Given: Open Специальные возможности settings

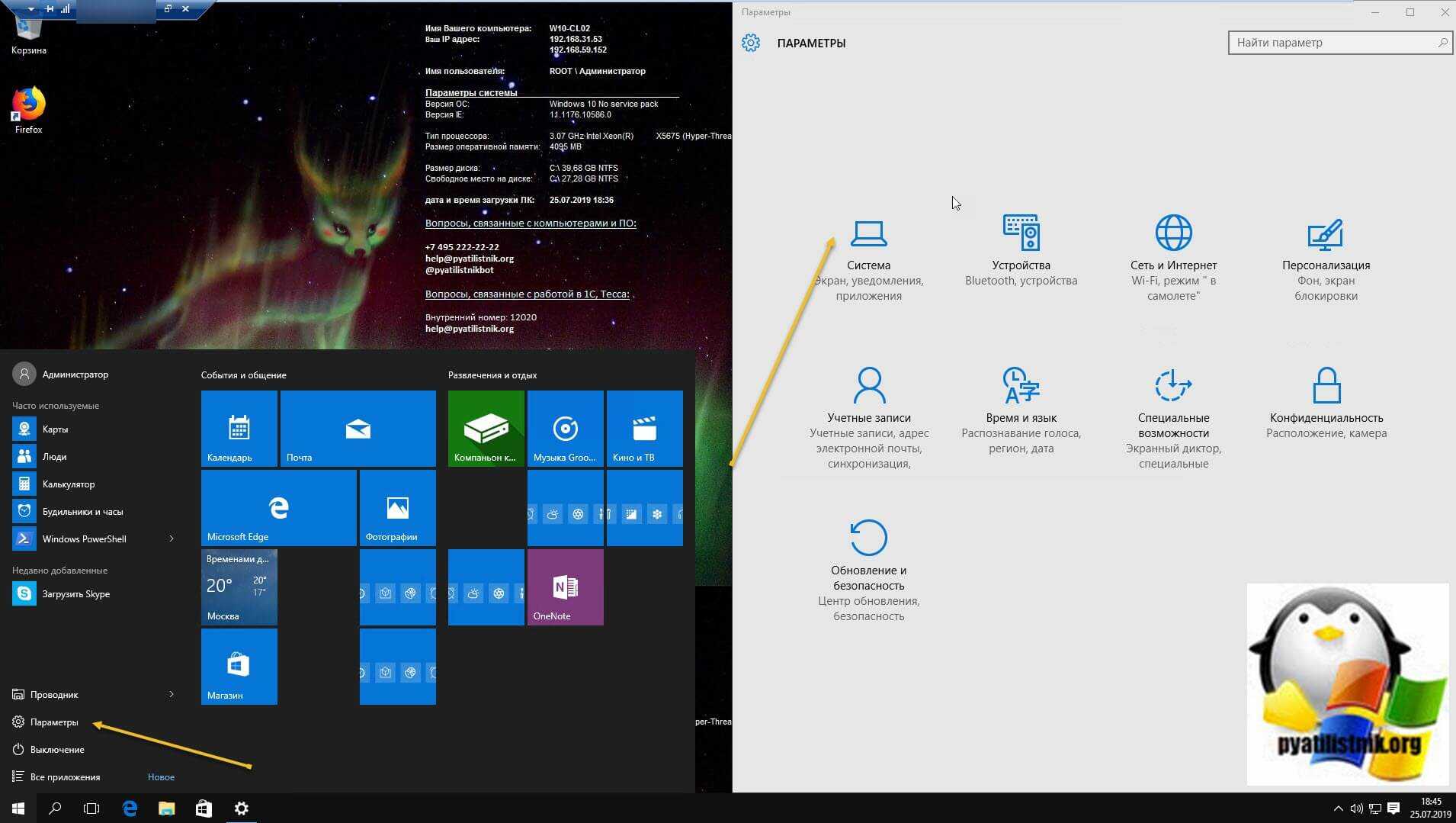Looking at the screenshot, I should 1173,418.
